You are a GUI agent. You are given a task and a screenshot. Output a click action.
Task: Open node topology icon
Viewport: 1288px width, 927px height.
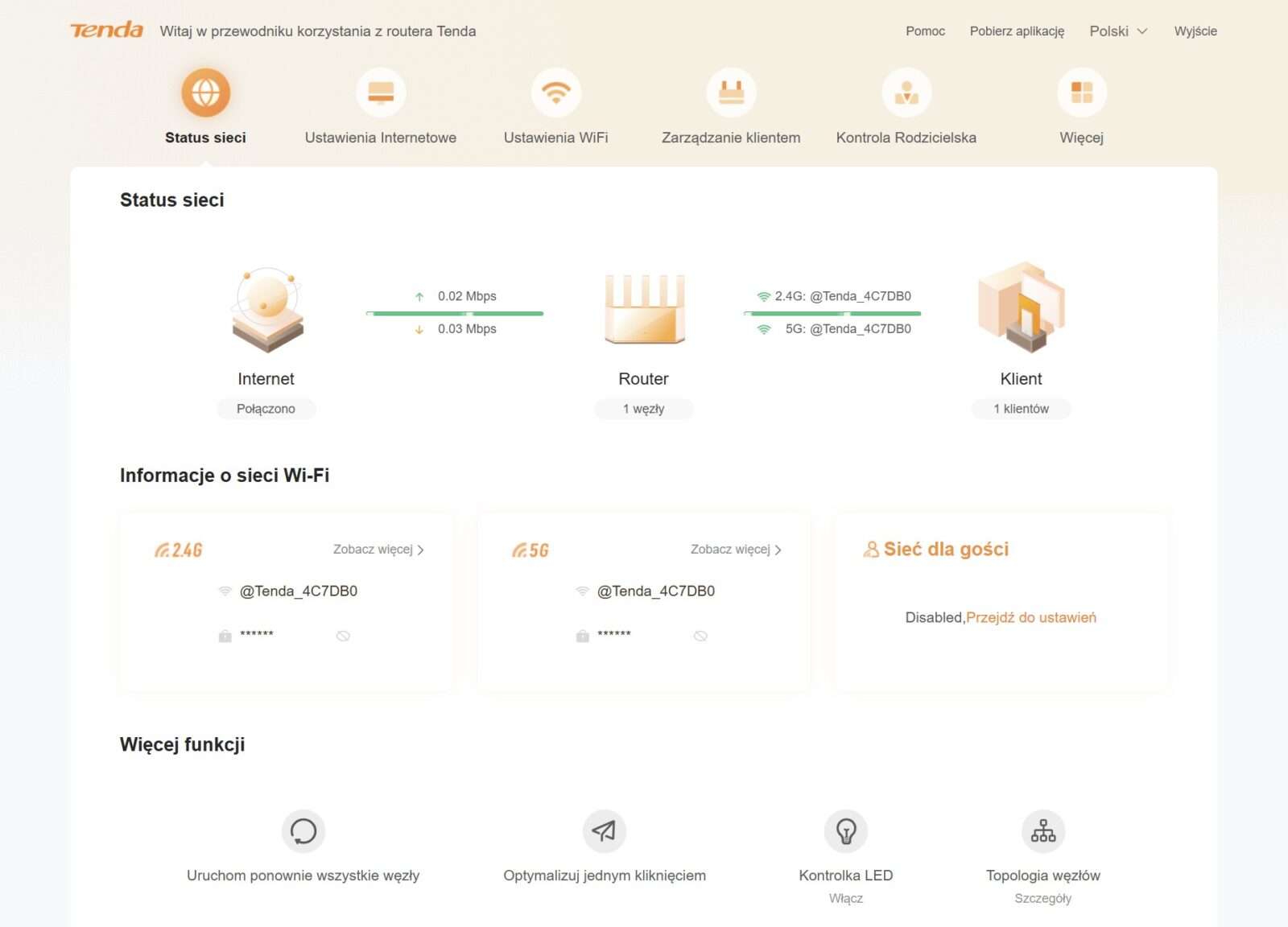[x=1042, y=831]
